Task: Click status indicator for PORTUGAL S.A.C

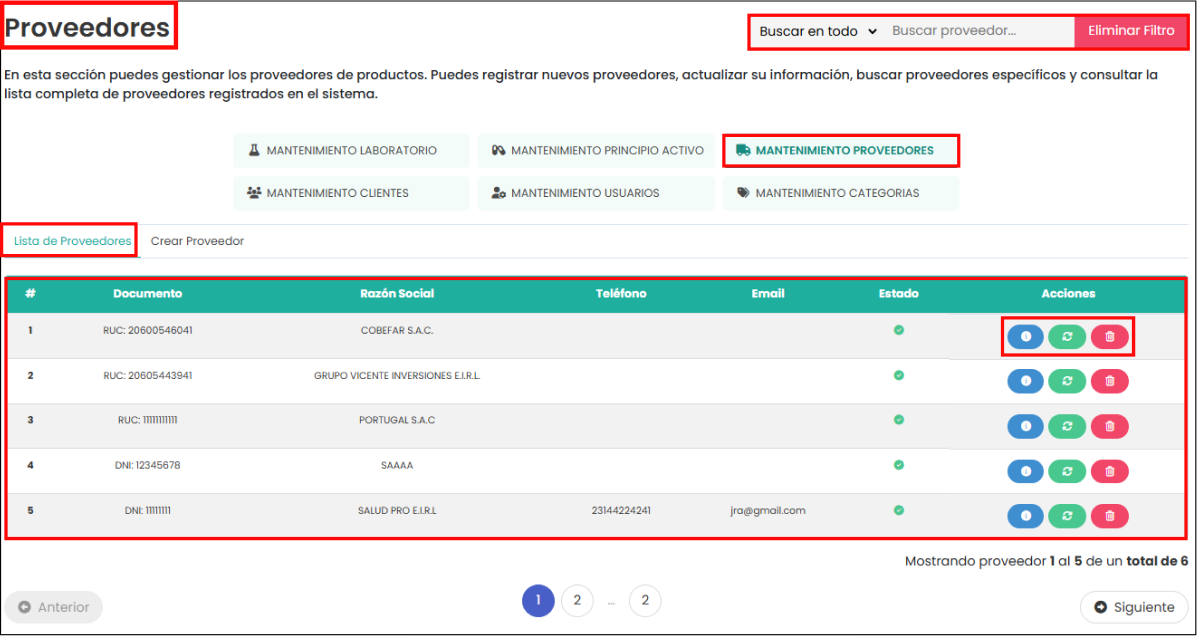Action: pyautogui.click(x=898, y=420)
